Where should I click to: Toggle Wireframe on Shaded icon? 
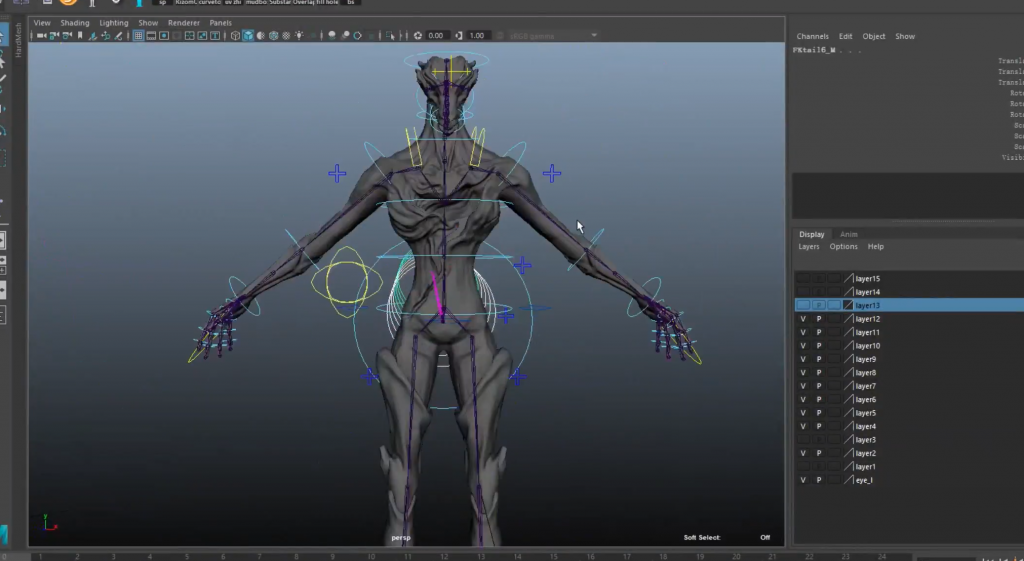[x=274, y=35]
